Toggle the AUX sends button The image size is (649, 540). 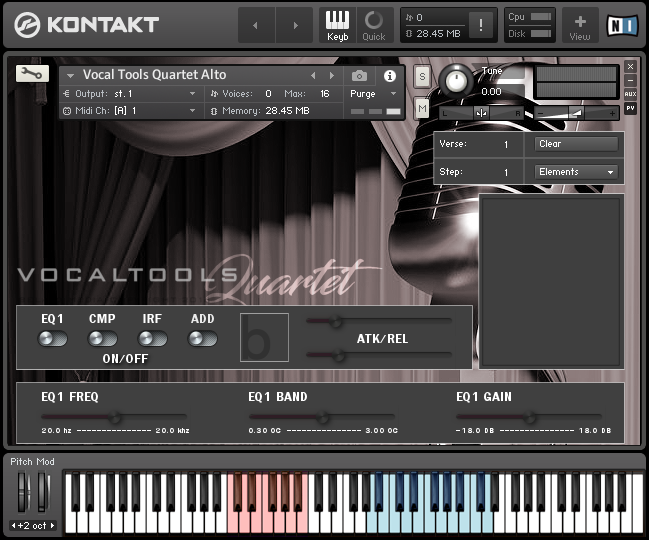point(630,94)
